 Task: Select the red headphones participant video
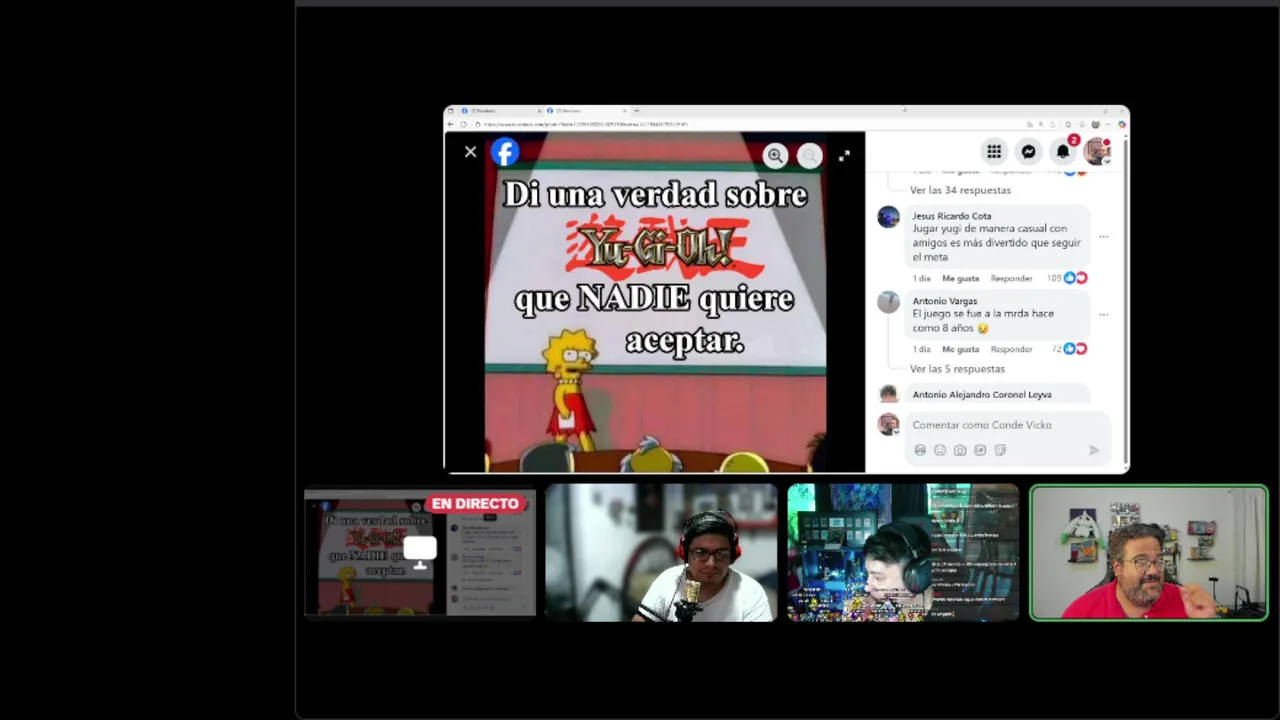click(661, 553)
